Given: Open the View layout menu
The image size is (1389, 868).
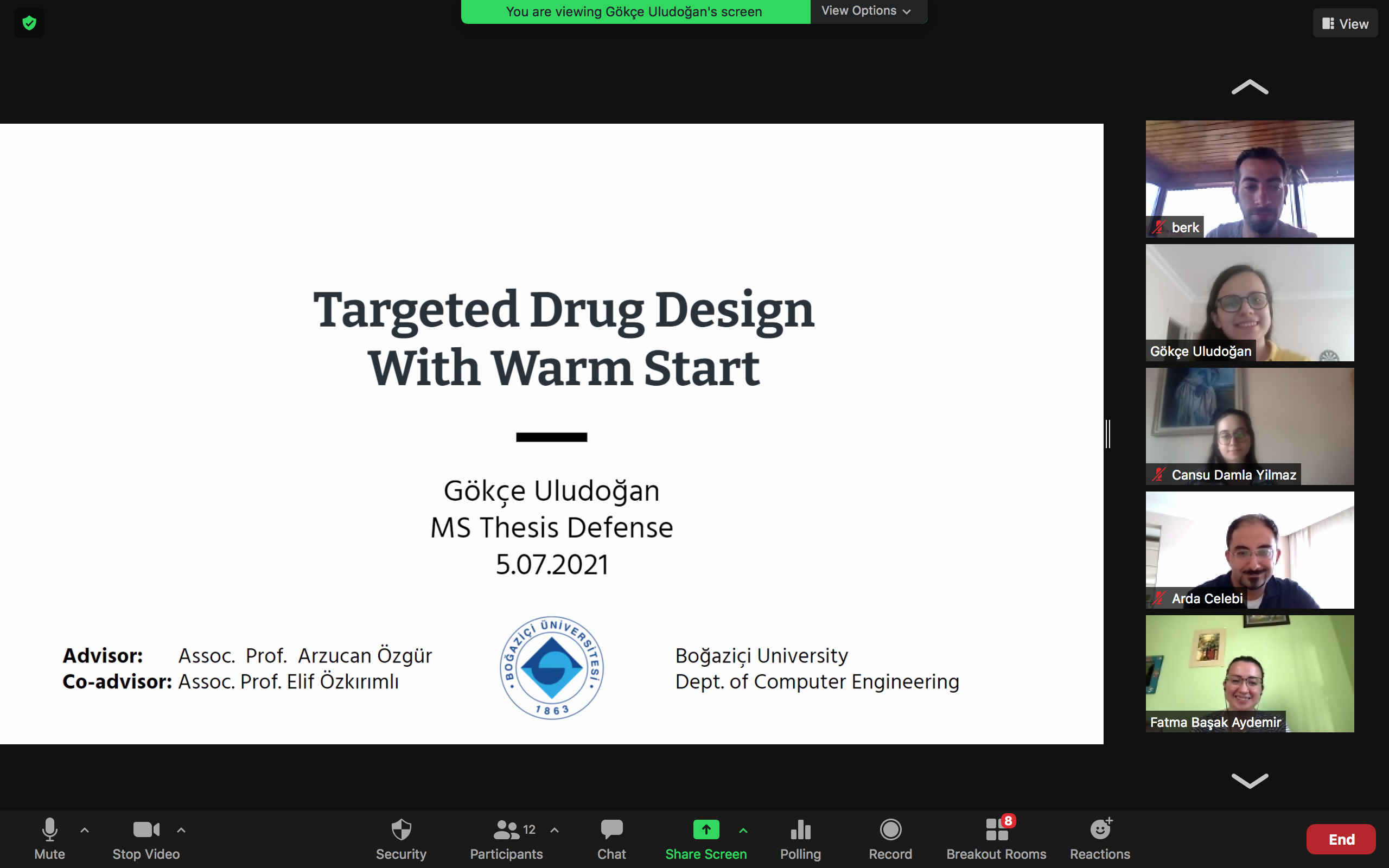Looking at the screenshot, I should pos(1345,23).
